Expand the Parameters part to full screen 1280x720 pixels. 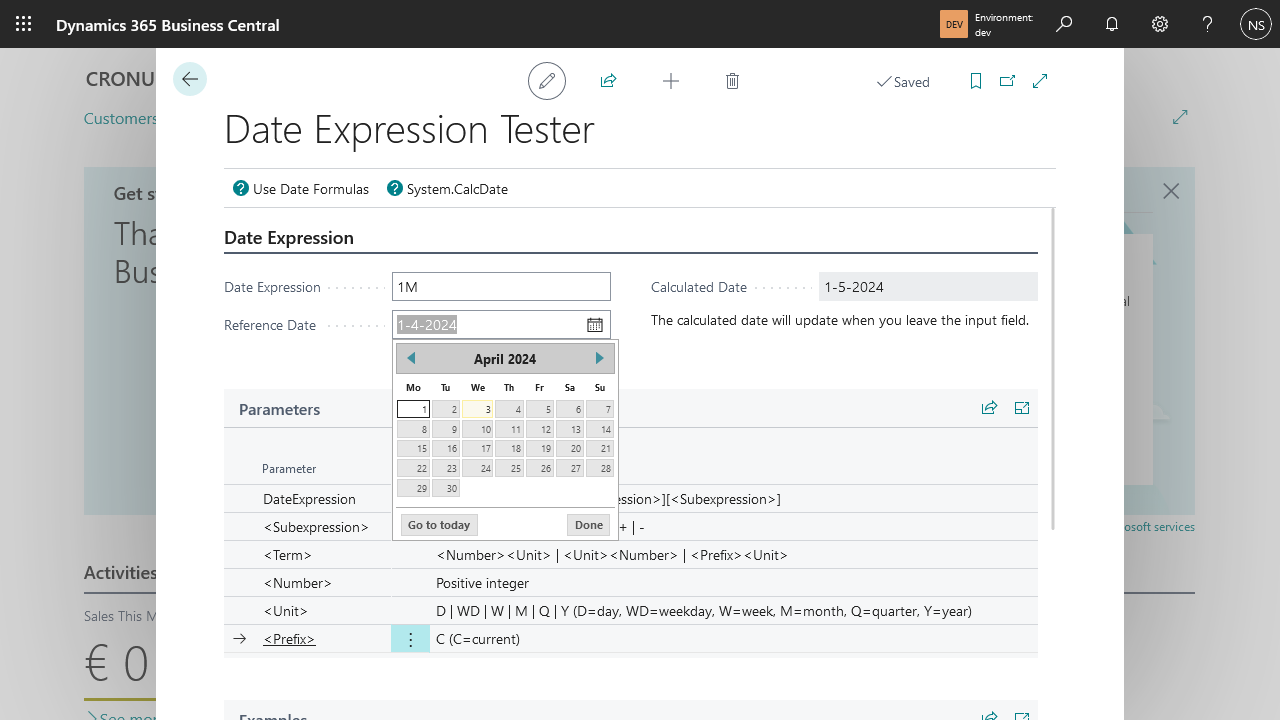click(1022, 408)
